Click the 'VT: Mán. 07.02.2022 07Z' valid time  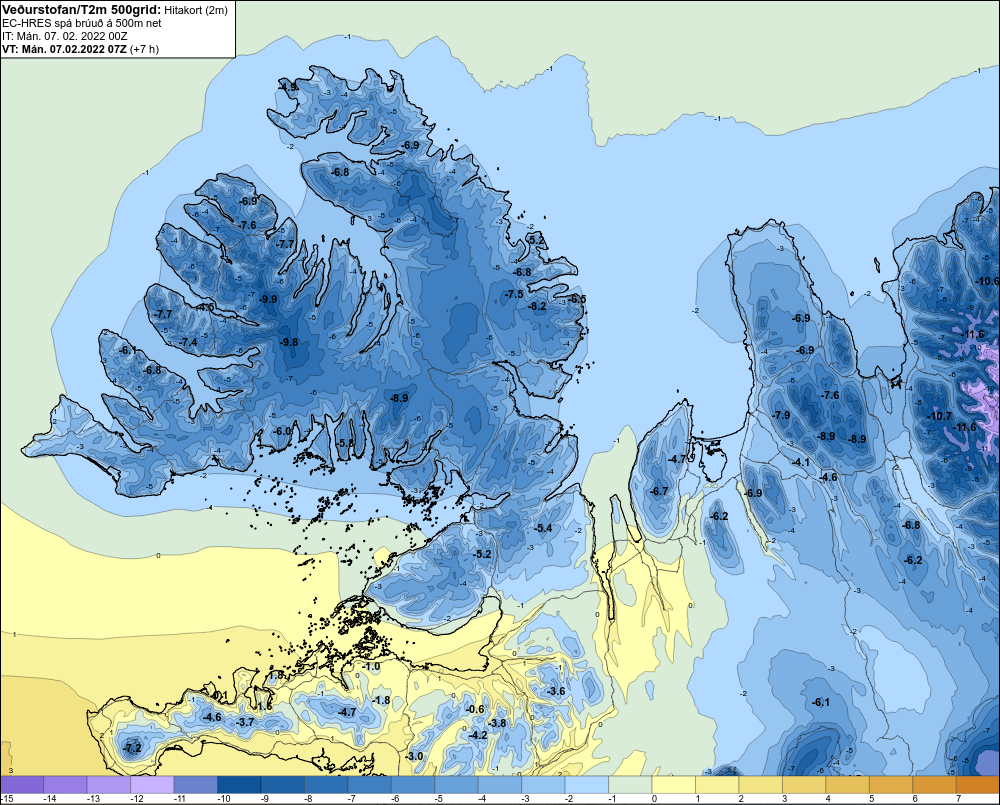pyautogui.click(x=64, y=49)
